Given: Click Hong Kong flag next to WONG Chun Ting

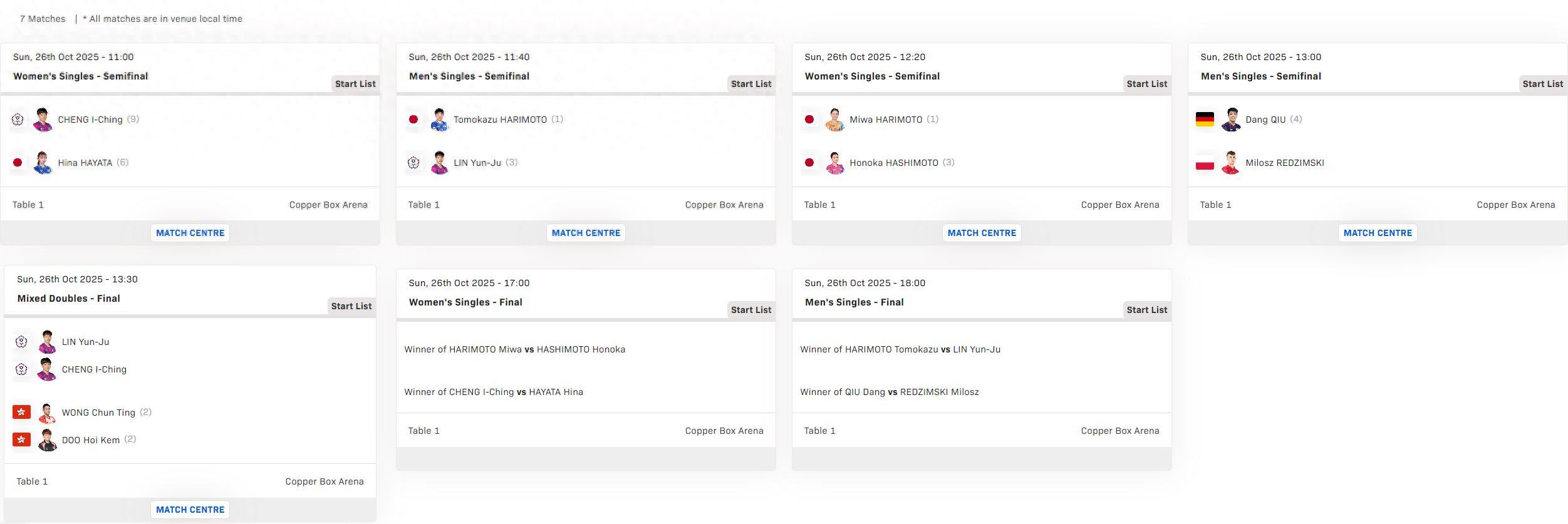Looking at the screenshot, I should (21, 412).
